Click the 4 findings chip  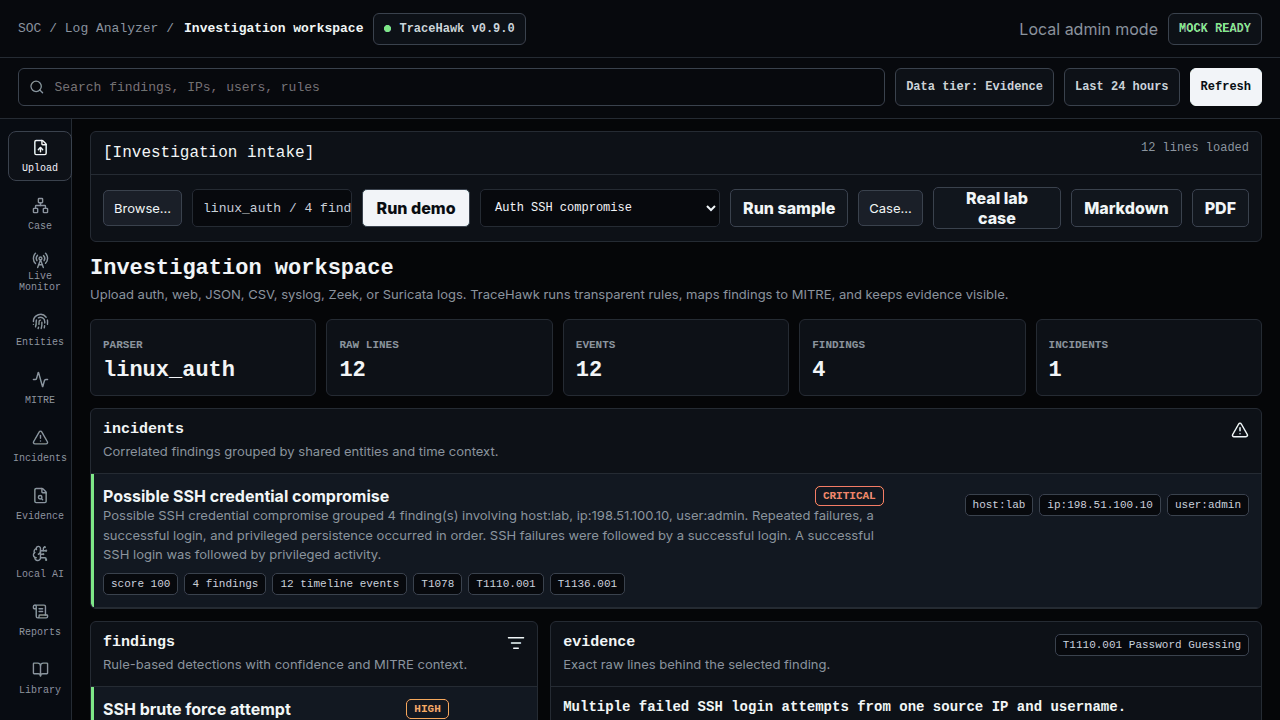click(225, 584)
